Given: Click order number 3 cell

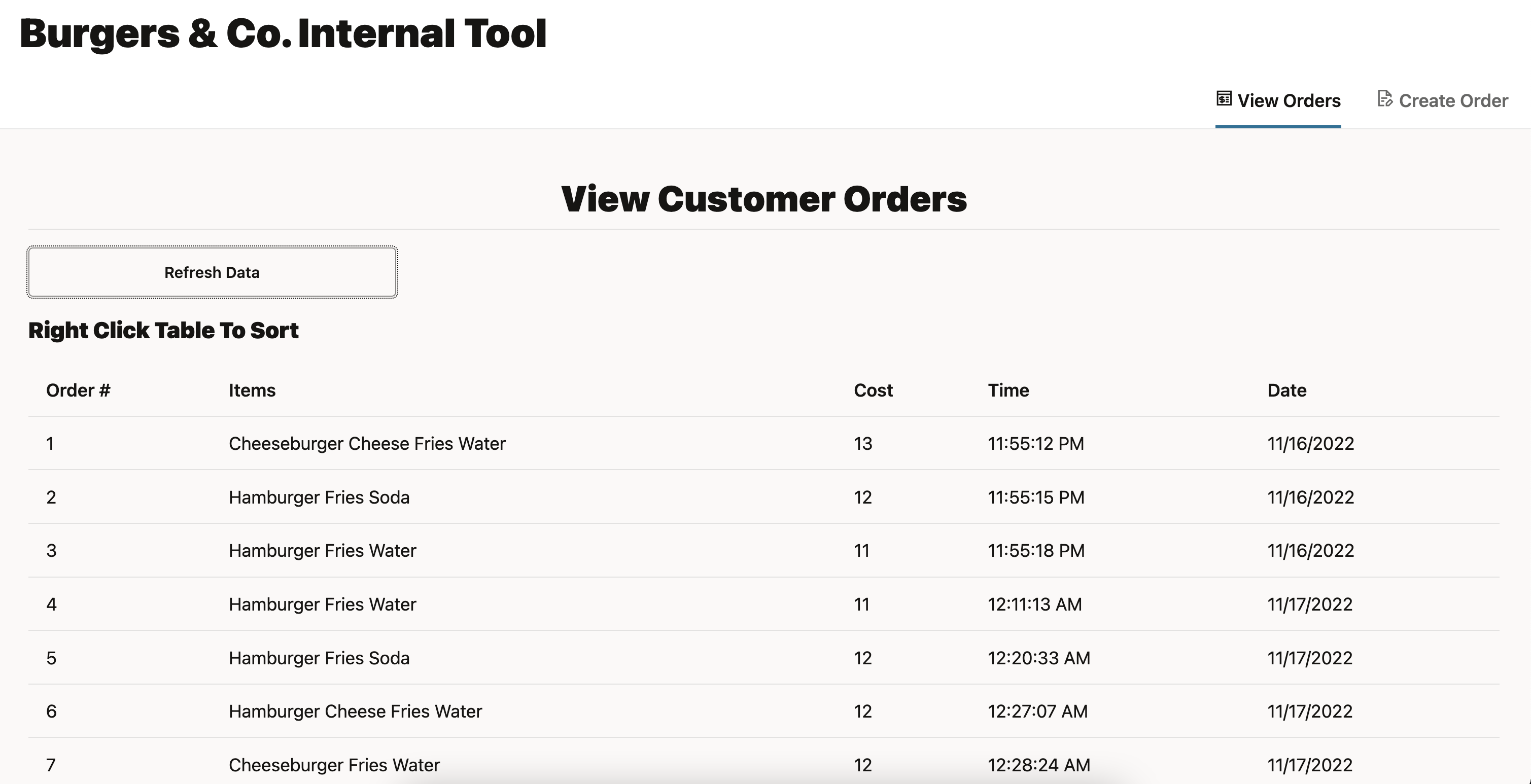Looking at the screenshot, I should point(51,551).
